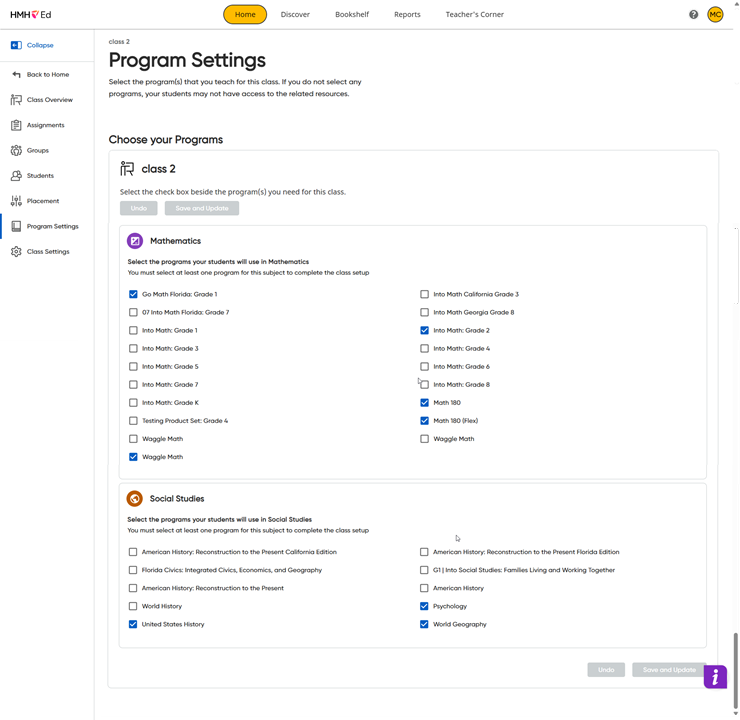Click the Collapse sidebar icon

(x=16, y=45)
